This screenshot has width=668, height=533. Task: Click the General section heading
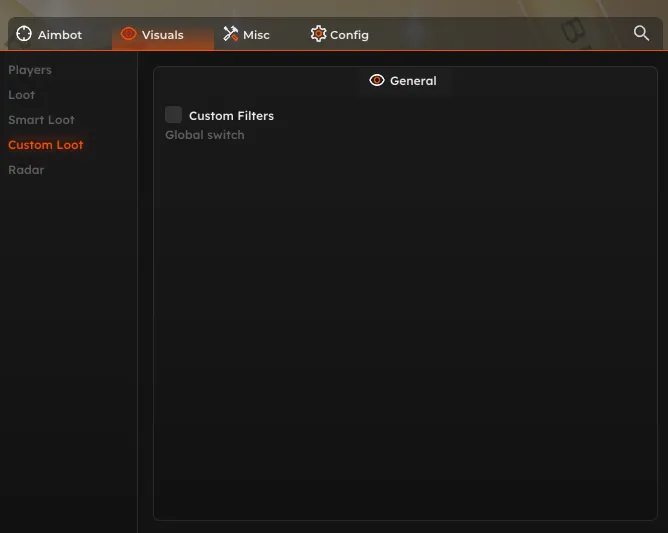point(413,81)
